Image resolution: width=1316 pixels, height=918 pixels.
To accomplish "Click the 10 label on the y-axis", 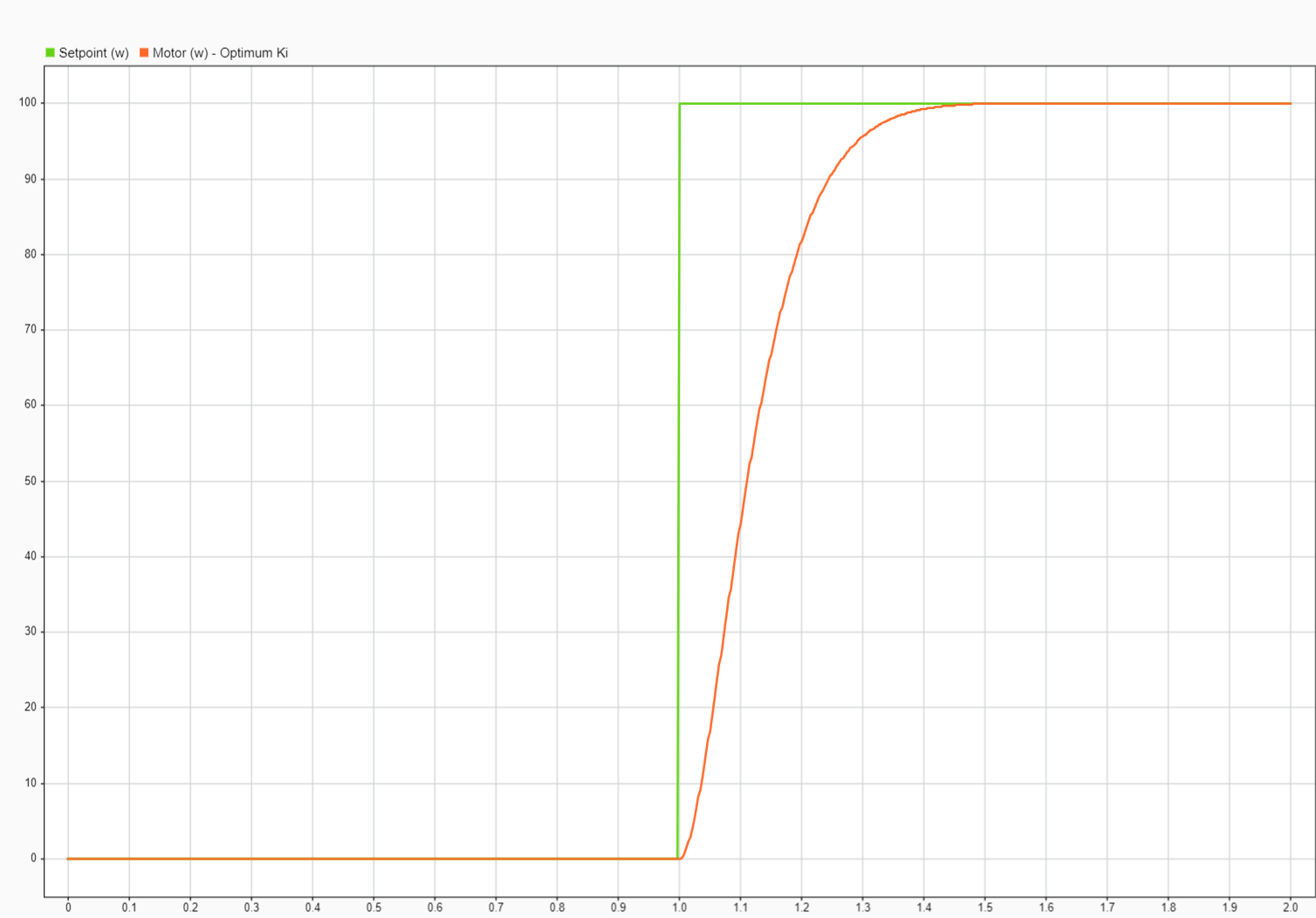I will coord(31,783).
